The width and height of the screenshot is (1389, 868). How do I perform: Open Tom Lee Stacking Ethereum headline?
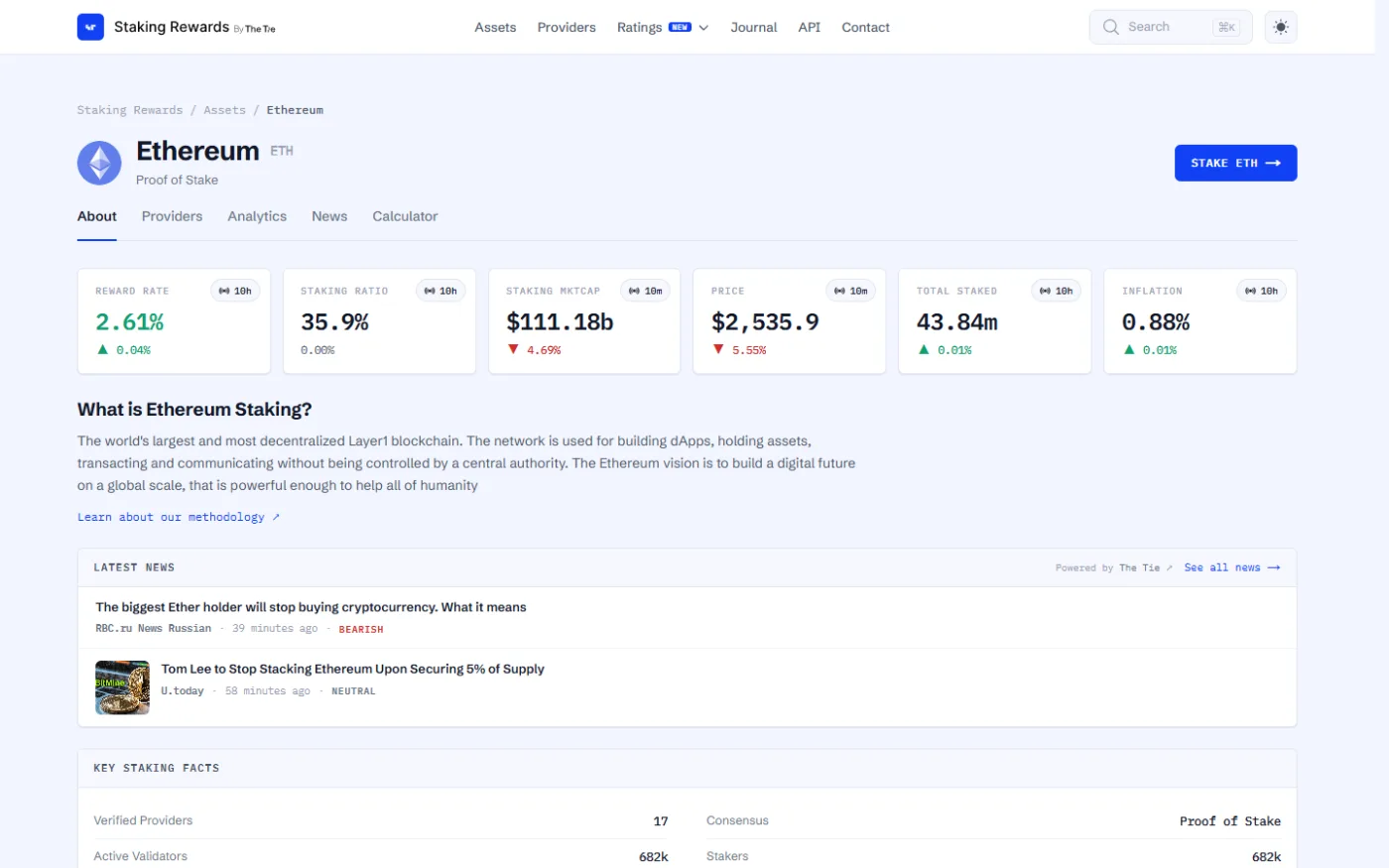click(x=353, y=669)
